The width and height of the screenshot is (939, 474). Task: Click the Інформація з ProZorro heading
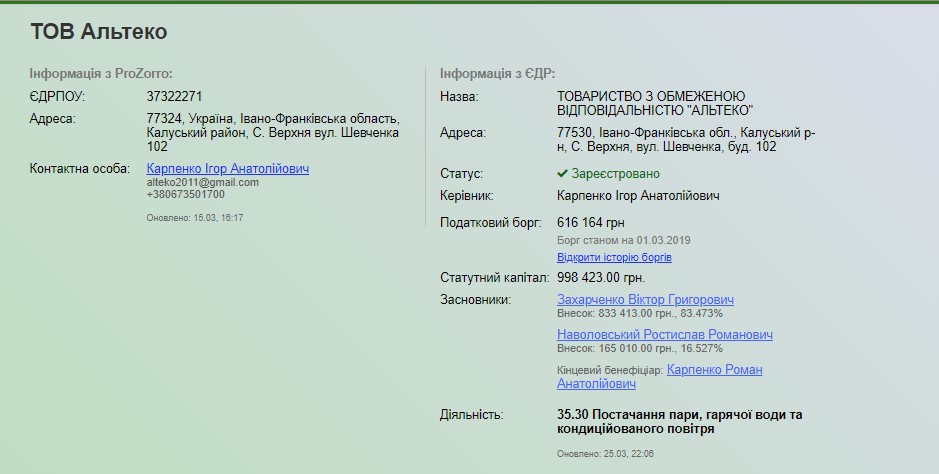[101, 73]
